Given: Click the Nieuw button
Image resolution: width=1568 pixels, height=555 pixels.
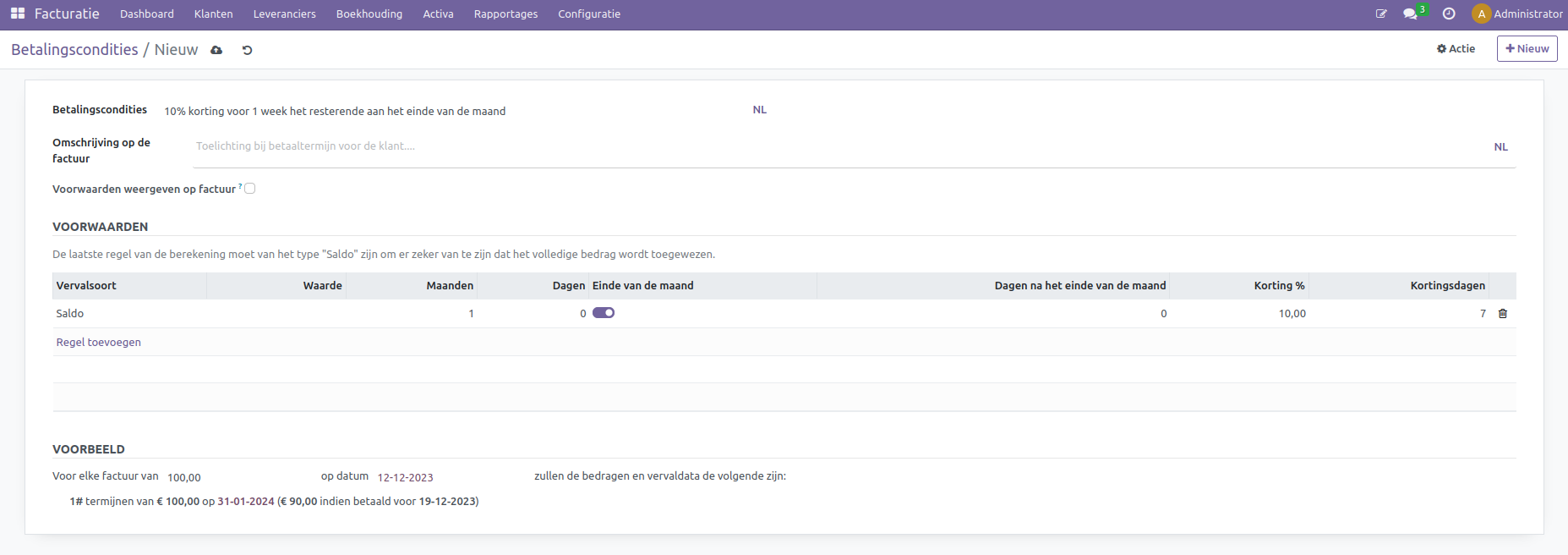Looking at the screenshot, I should [1527, 48].
